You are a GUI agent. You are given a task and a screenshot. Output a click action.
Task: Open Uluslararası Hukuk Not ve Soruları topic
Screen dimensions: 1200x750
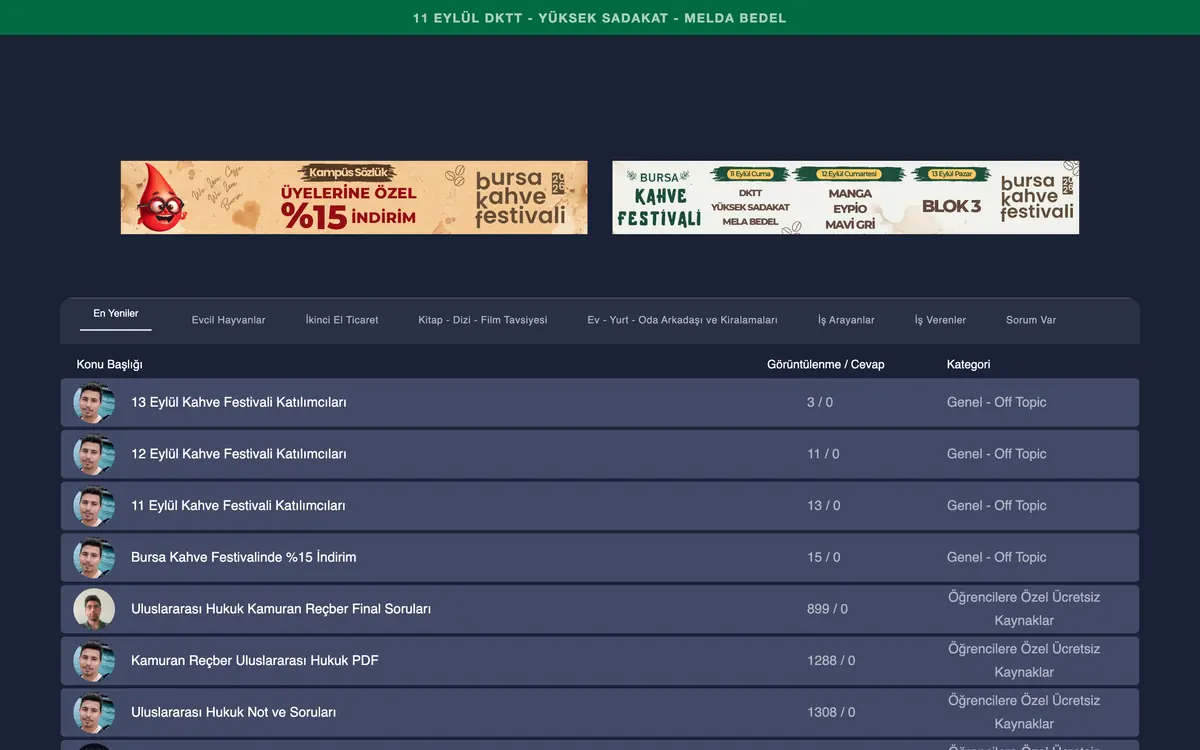[234, 712]
